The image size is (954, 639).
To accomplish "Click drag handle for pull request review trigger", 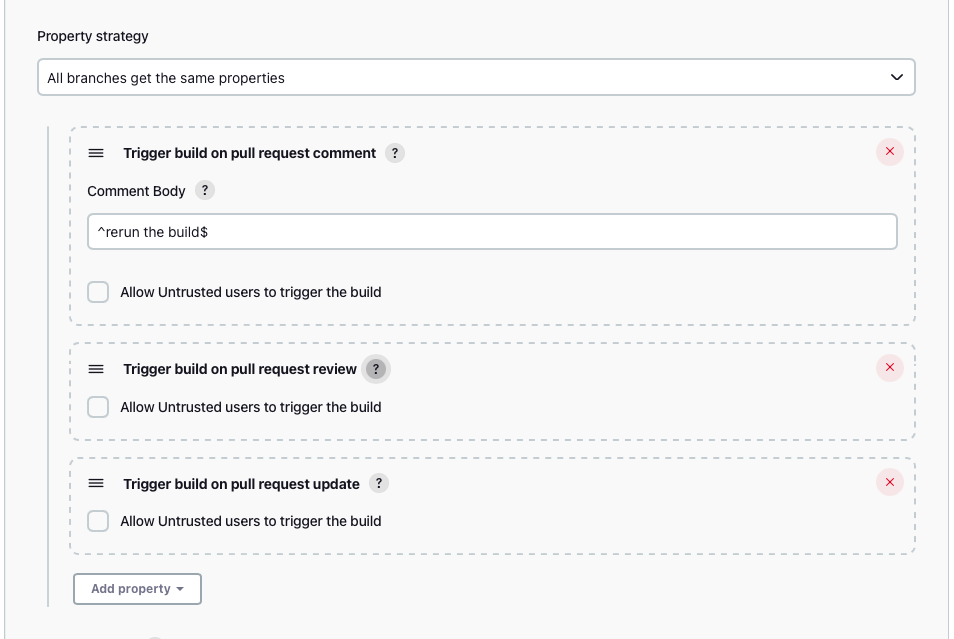I will pos(96,369).
